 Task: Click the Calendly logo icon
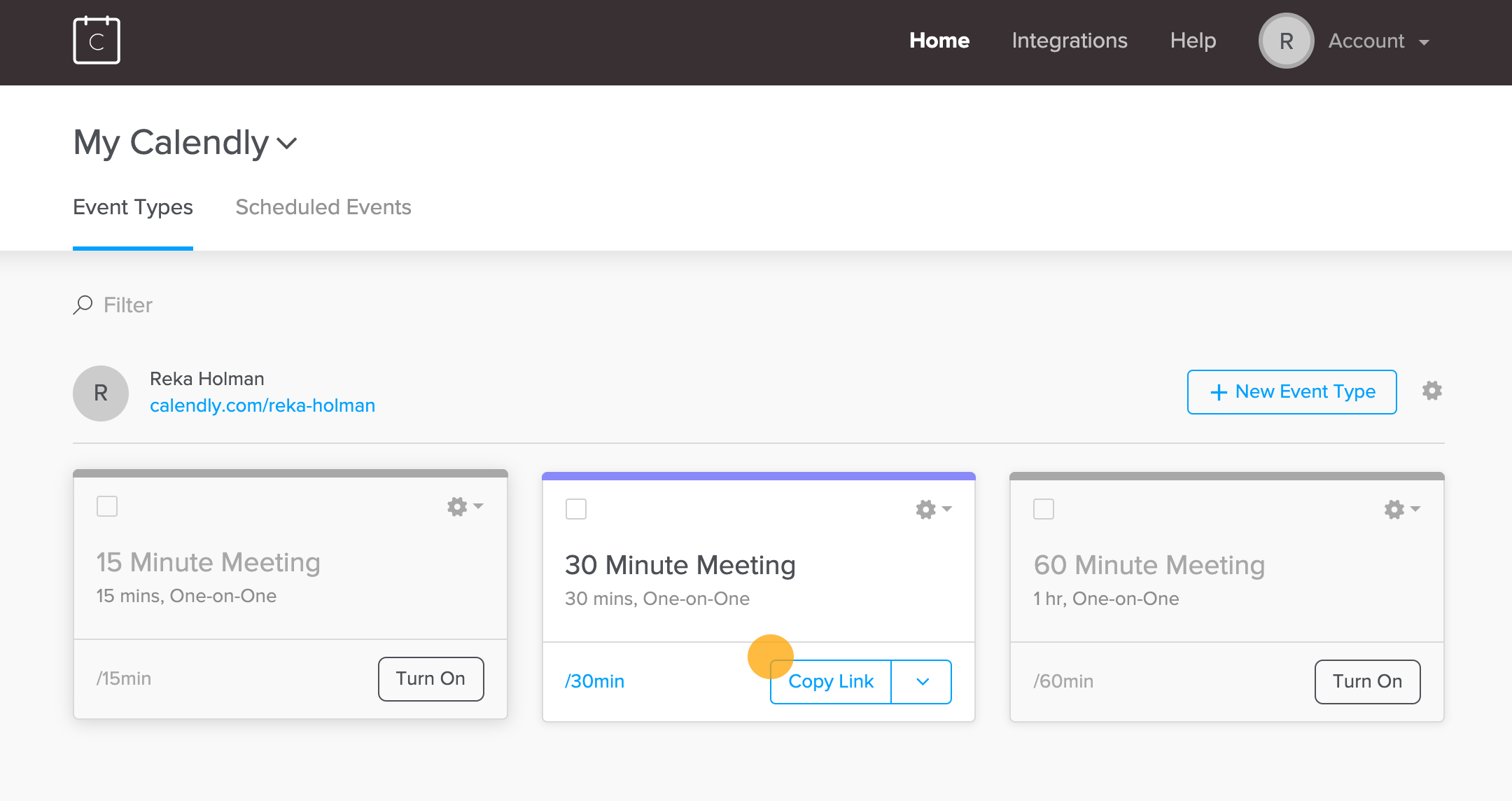[97, 41]
